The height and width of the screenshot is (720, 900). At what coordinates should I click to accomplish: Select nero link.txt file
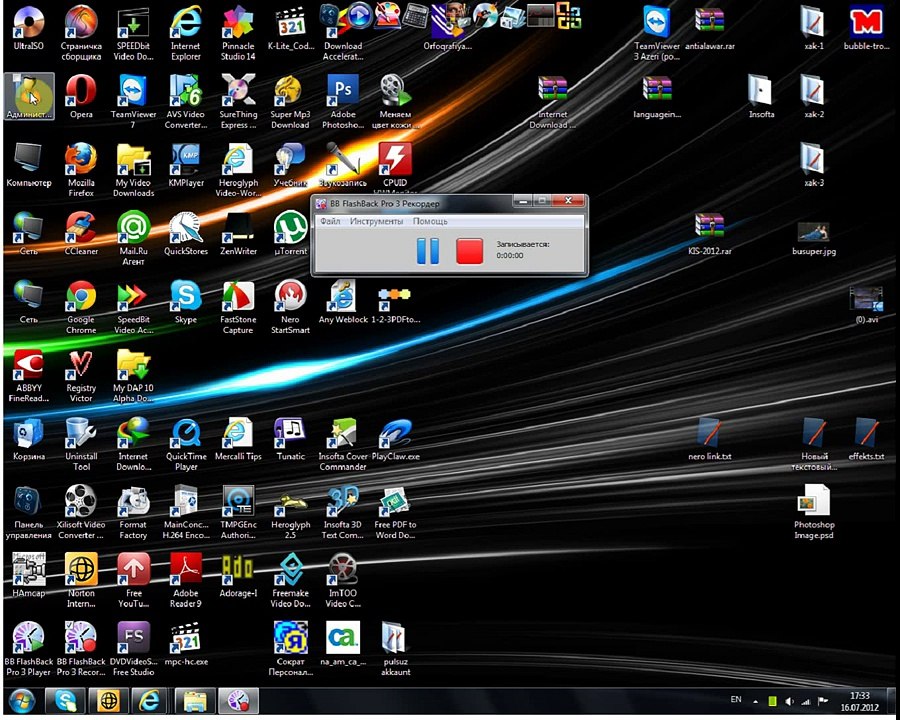point(709,438)
